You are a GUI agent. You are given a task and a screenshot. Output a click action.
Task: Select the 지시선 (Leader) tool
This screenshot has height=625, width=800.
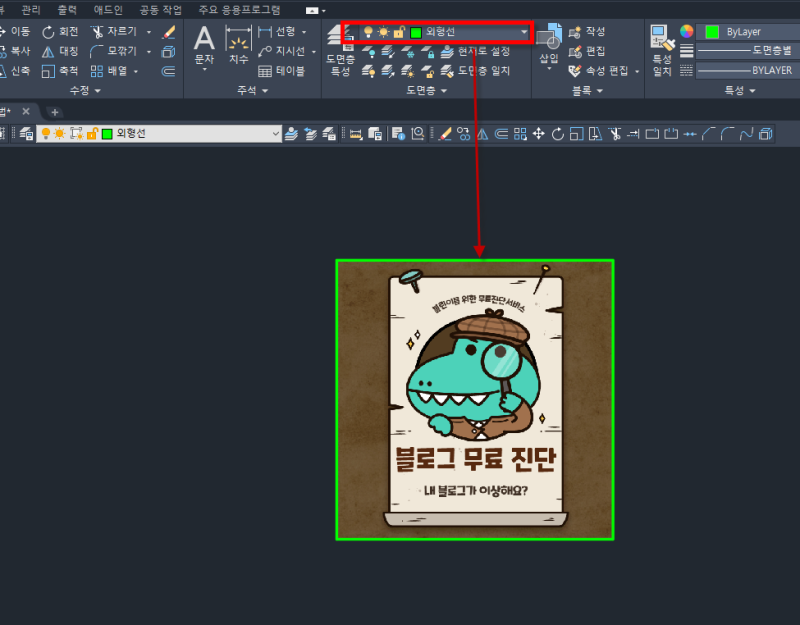pyautogui.click(x=282, y=51)
